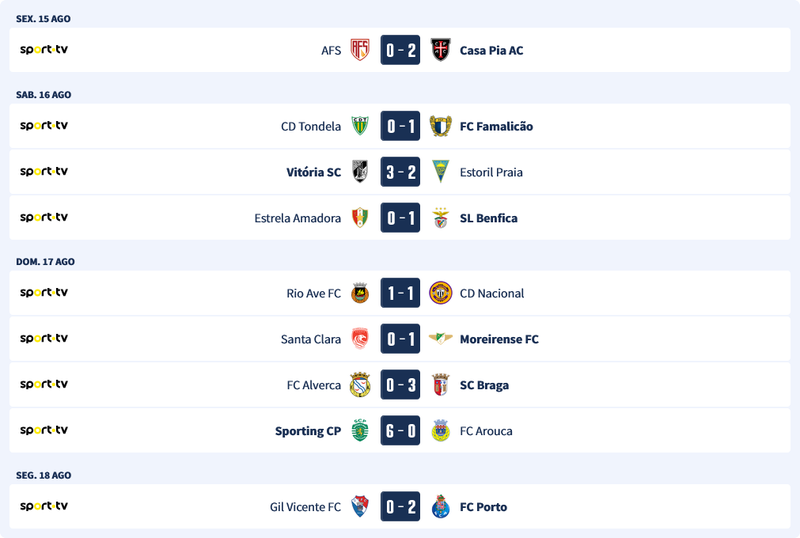The height and width of the screenshot is (538, 800).
Task: Open the Rio Ave 1-1 score box
Action: coord(400,293)
